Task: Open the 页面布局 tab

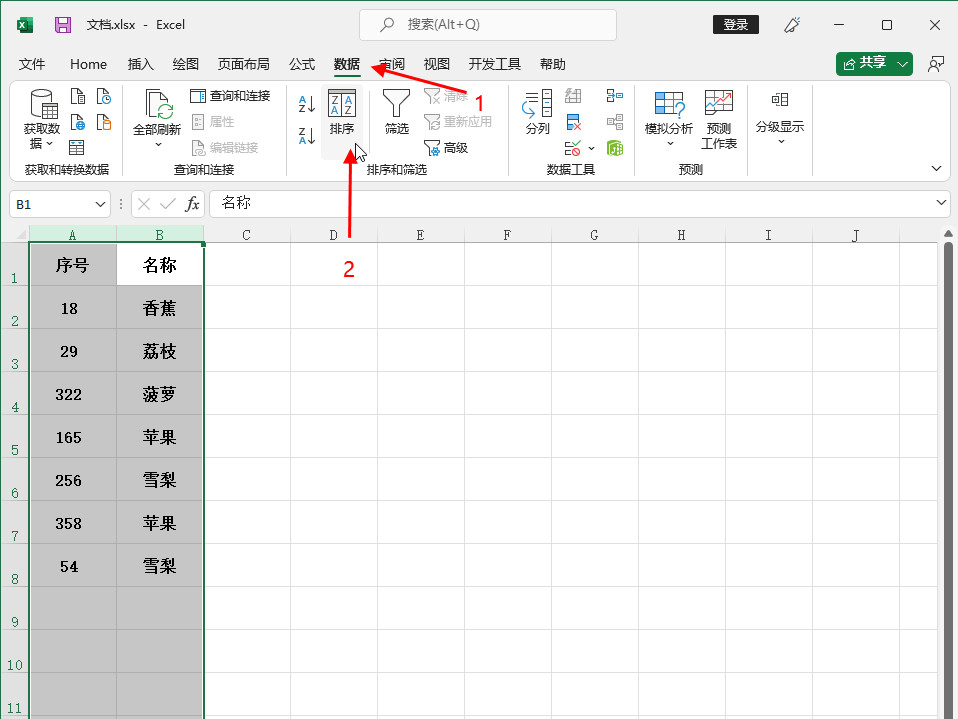Action: [244, 64]
